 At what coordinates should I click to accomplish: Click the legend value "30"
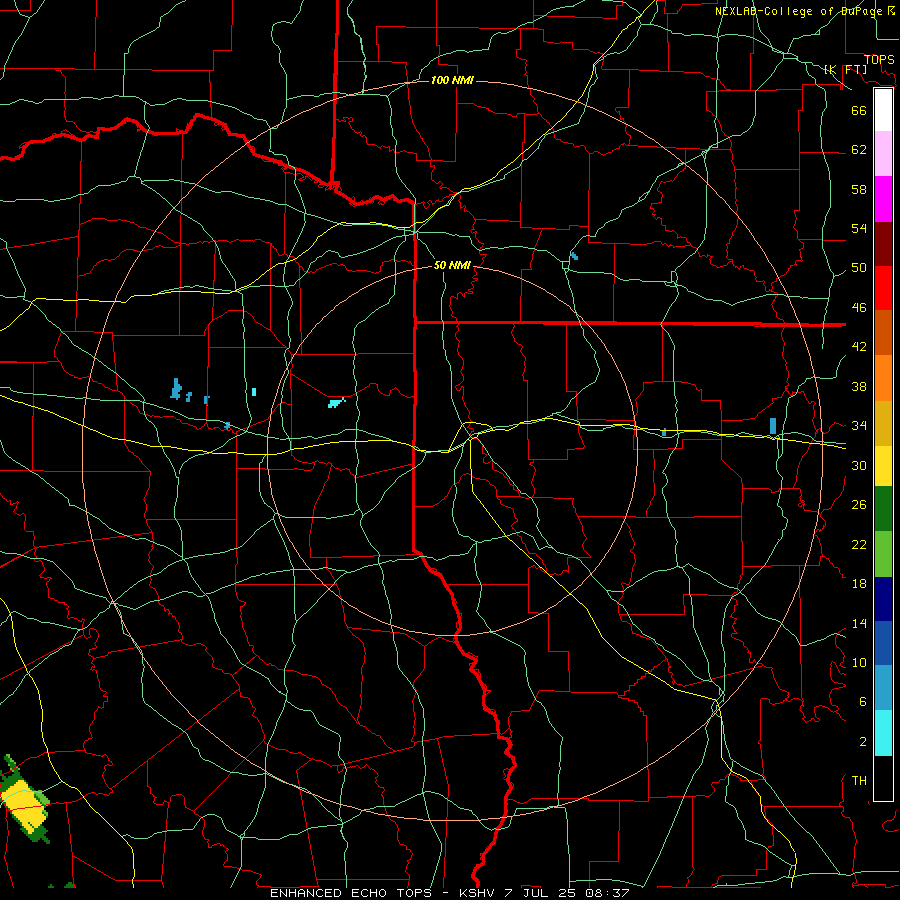coord(859,465)
